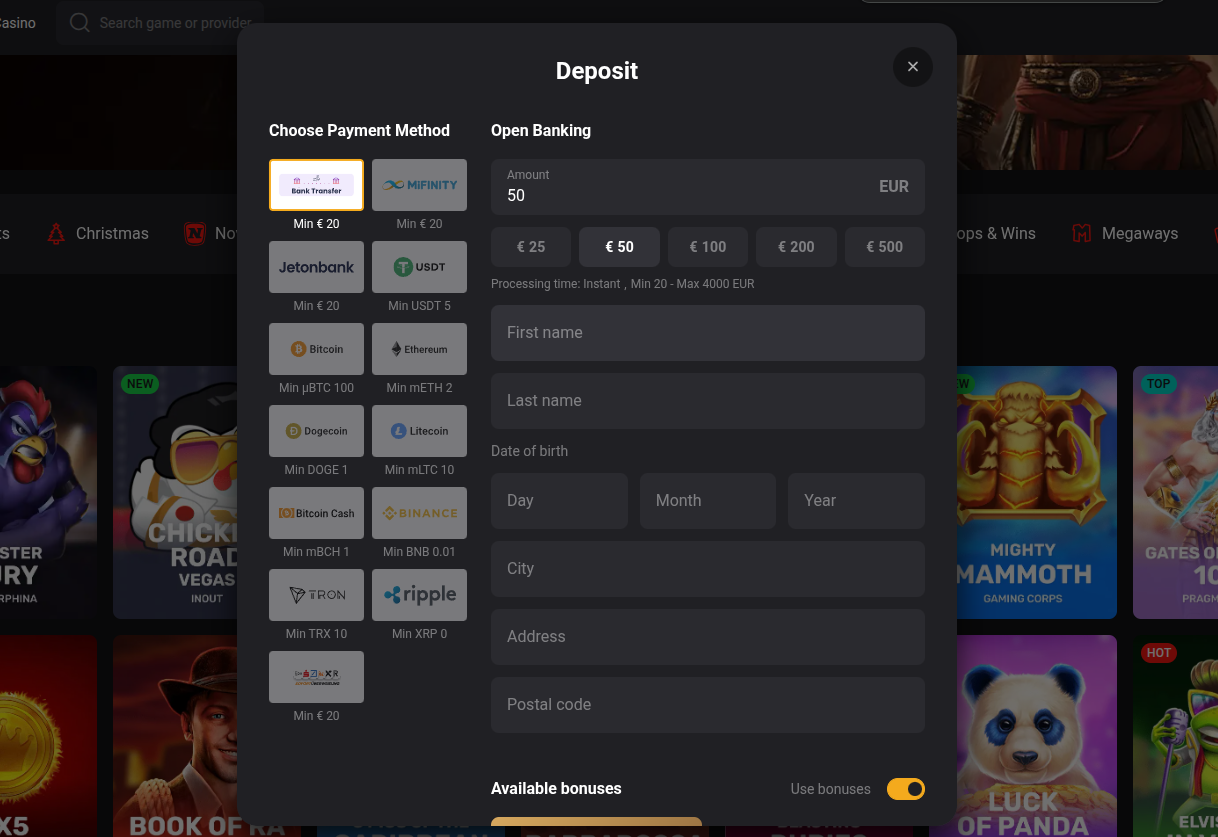
Task: Select the TRON payment method
Action: 316,595
